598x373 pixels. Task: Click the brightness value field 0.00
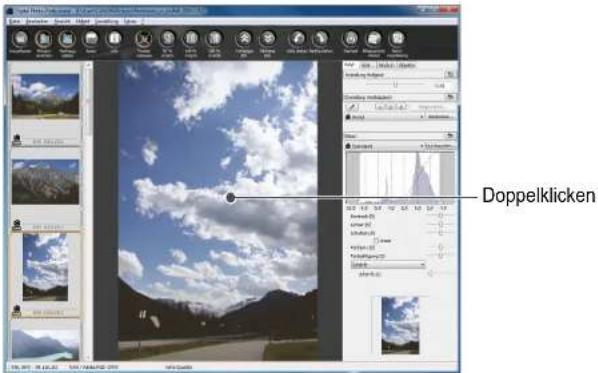[x=439, y=86]
